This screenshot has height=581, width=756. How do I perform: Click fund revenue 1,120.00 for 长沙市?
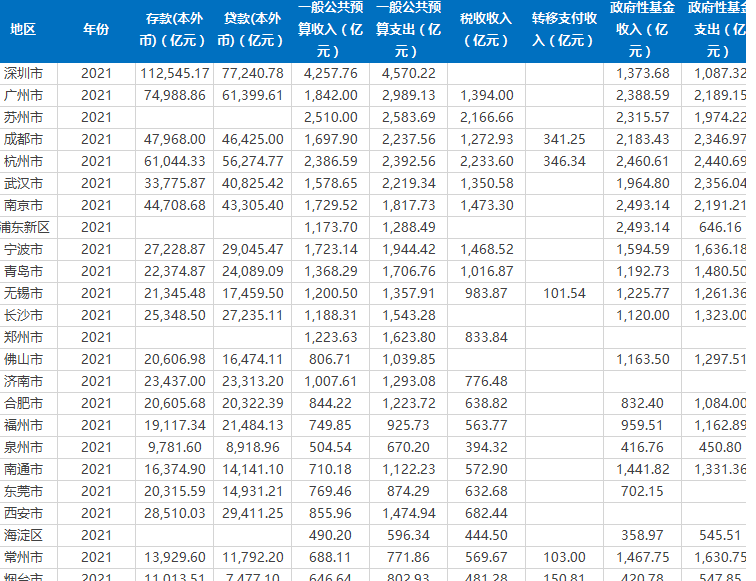click(x=643, y=316)
